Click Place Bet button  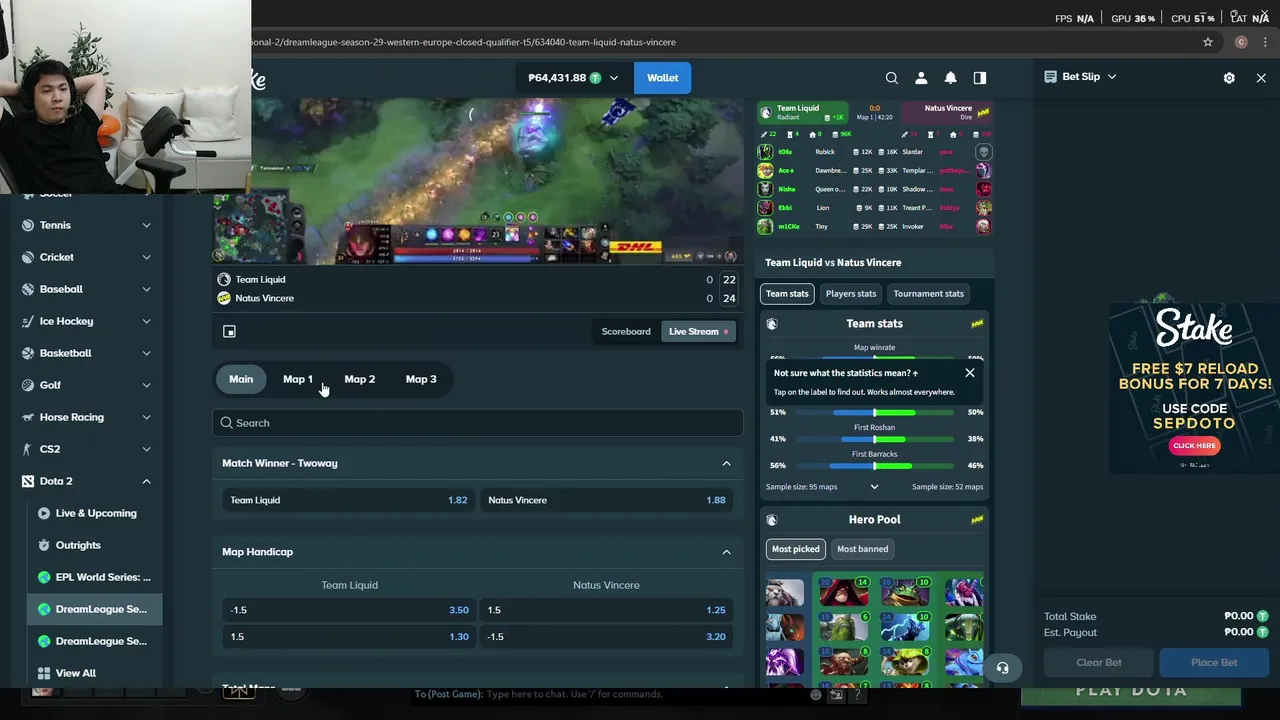1214,662
